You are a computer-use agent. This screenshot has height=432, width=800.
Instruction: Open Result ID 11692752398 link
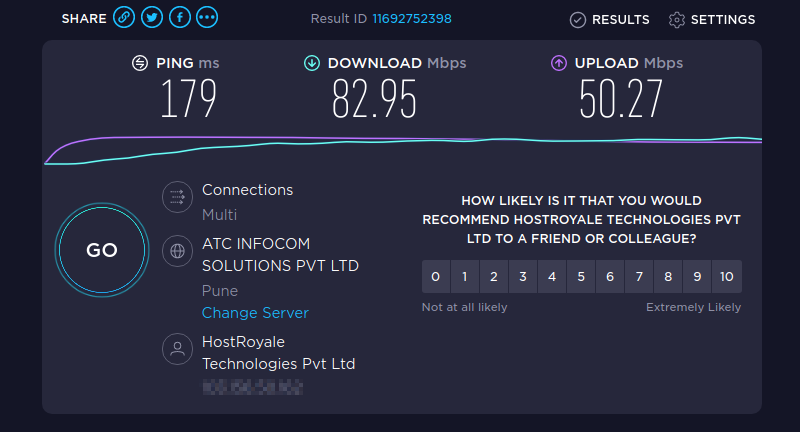coord(412,19)
